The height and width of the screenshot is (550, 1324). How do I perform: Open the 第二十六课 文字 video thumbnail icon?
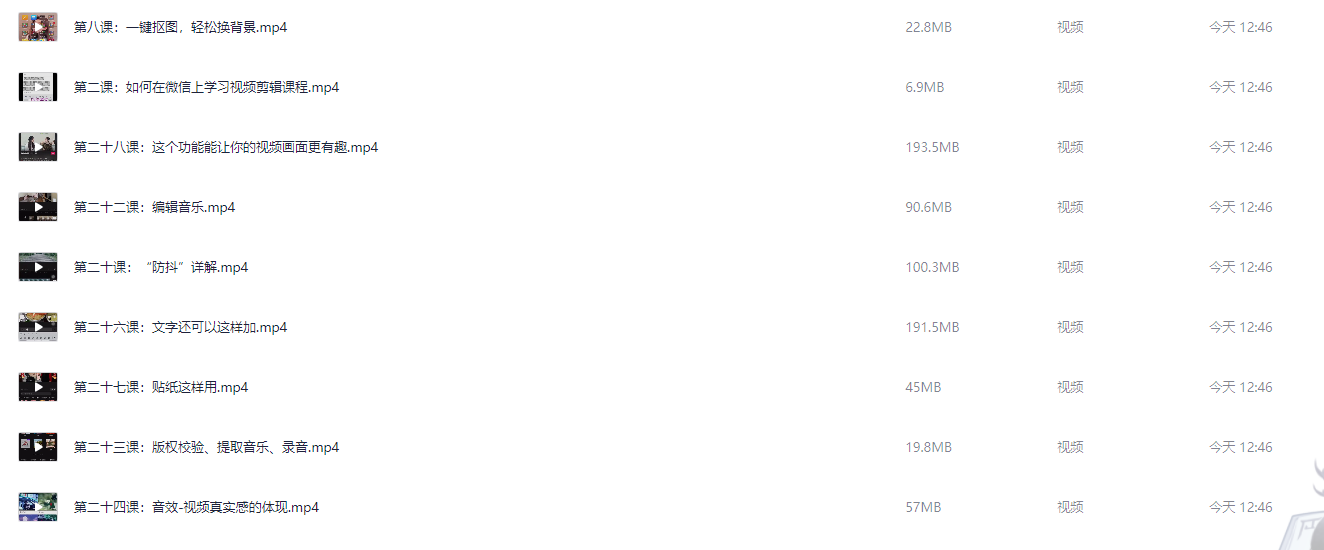click(x=38, y=327)
